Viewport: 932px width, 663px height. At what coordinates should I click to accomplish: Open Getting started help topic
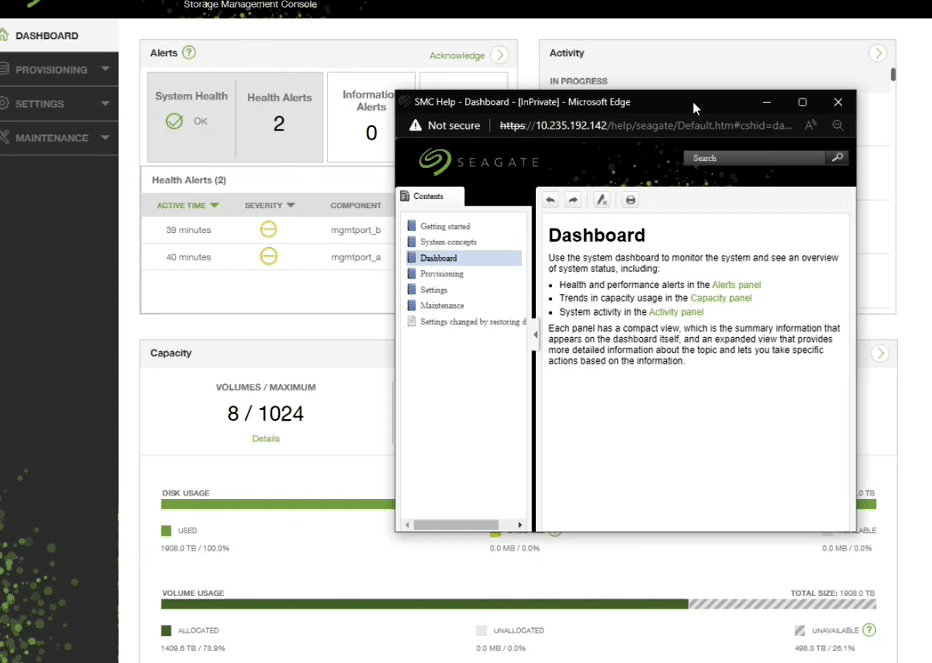(445, 226)
